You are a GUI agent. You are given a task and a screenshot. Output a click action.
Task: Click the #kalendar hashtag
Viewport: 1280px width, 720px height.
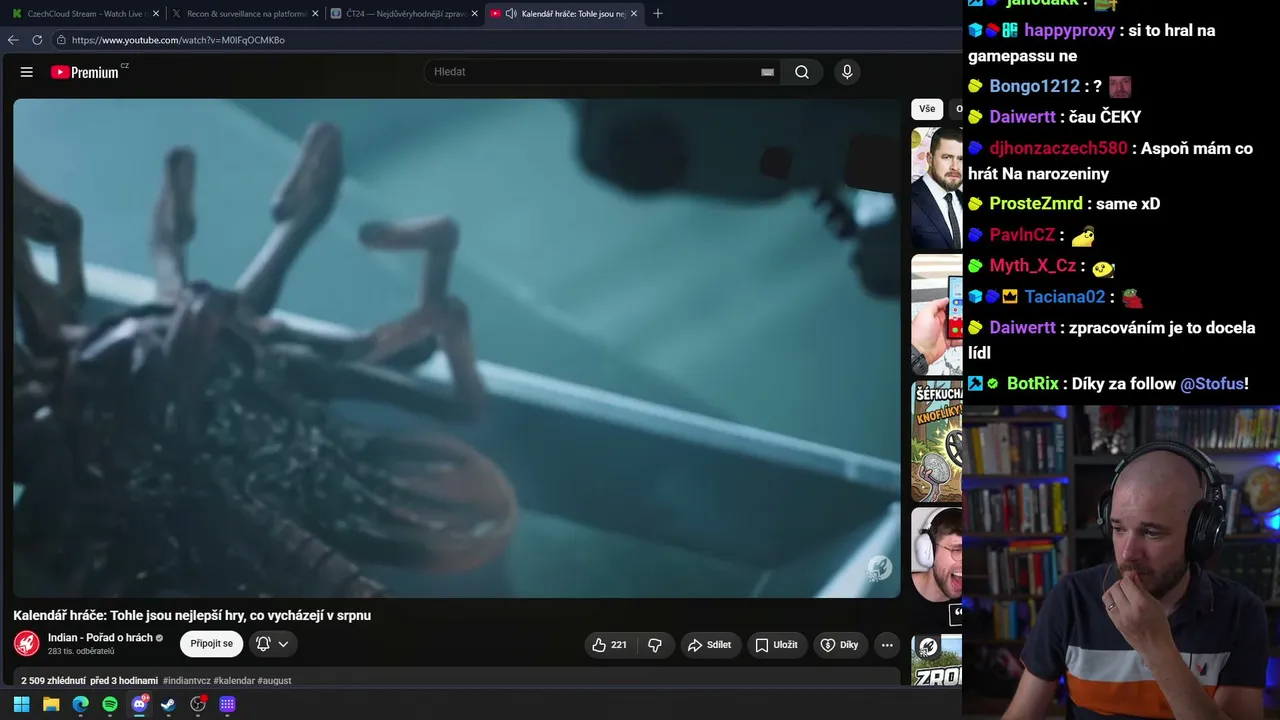click(234, 681)
